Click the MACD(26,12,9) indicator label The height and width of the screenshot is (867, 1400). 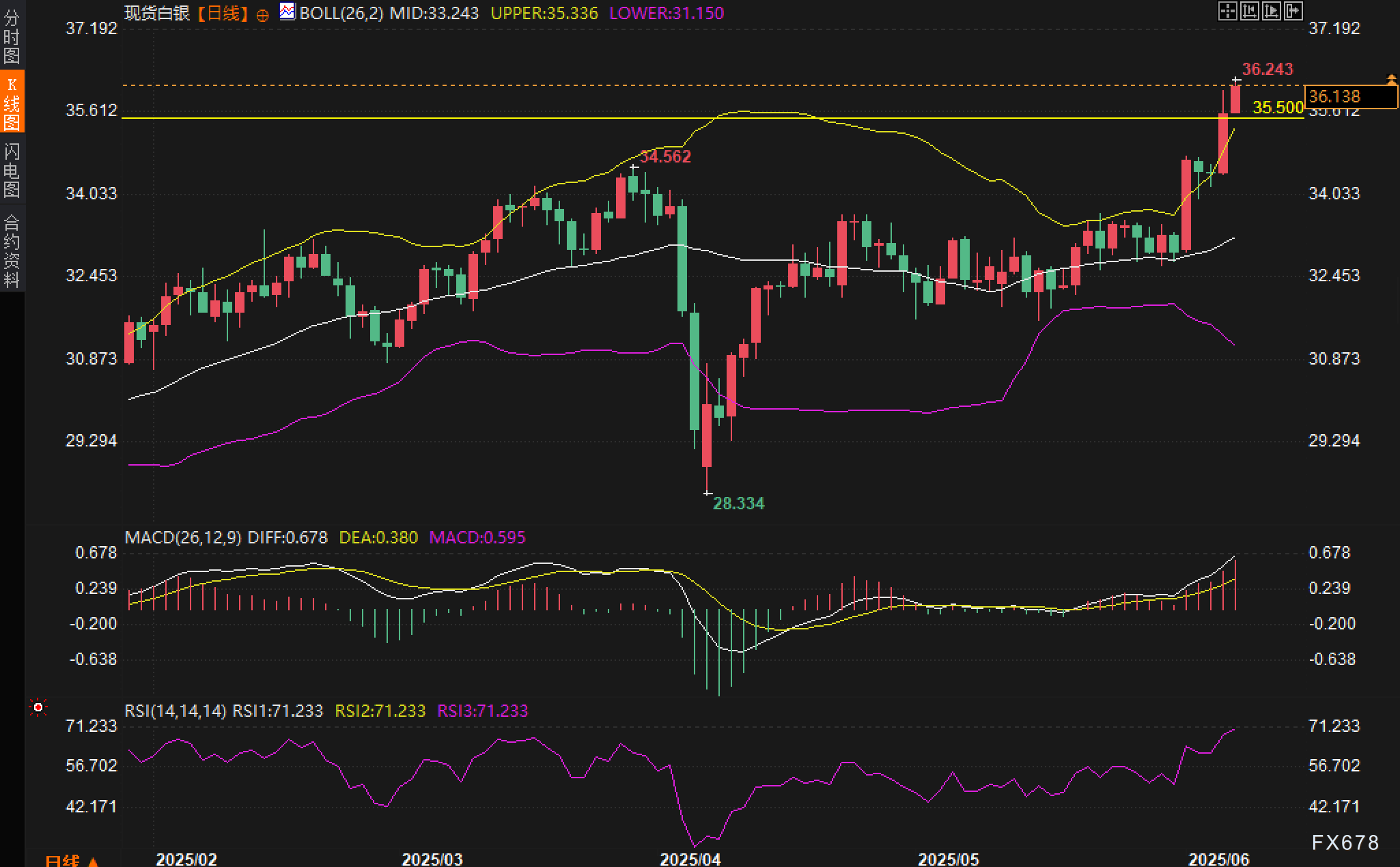[x=182, y=537]
